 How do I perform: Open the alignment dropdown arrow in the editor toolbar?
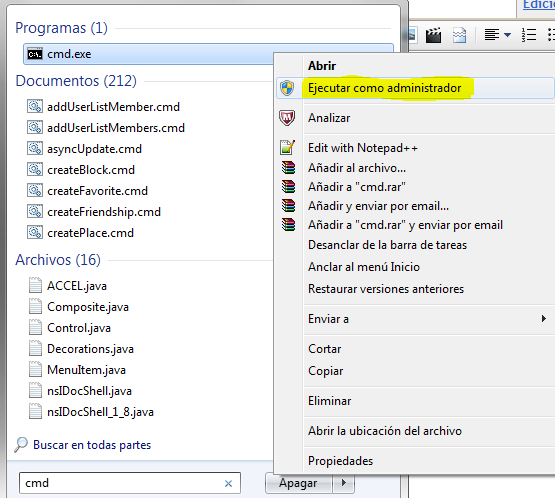point(507,35)
